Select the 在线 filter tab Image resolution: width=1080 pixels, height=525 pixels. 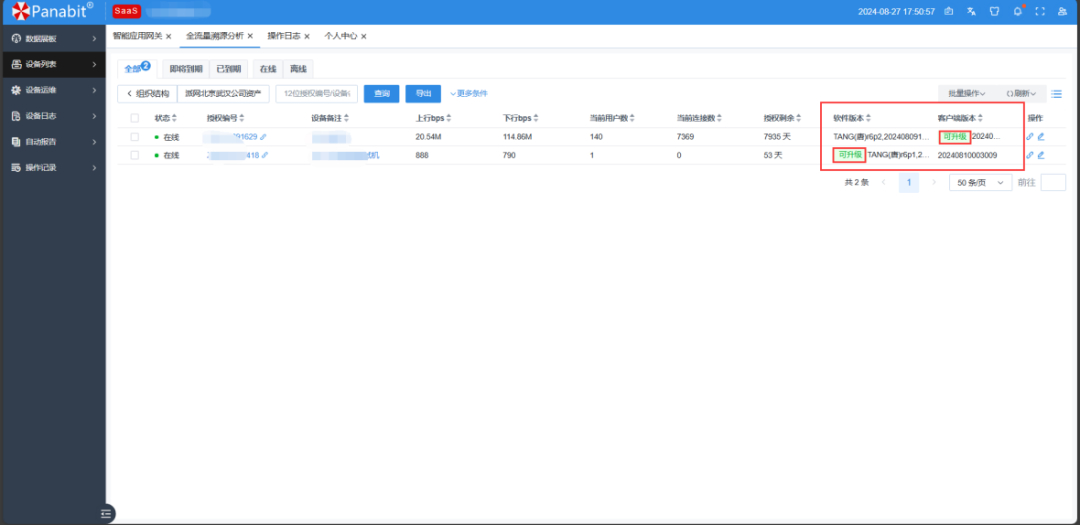point(268,69)
